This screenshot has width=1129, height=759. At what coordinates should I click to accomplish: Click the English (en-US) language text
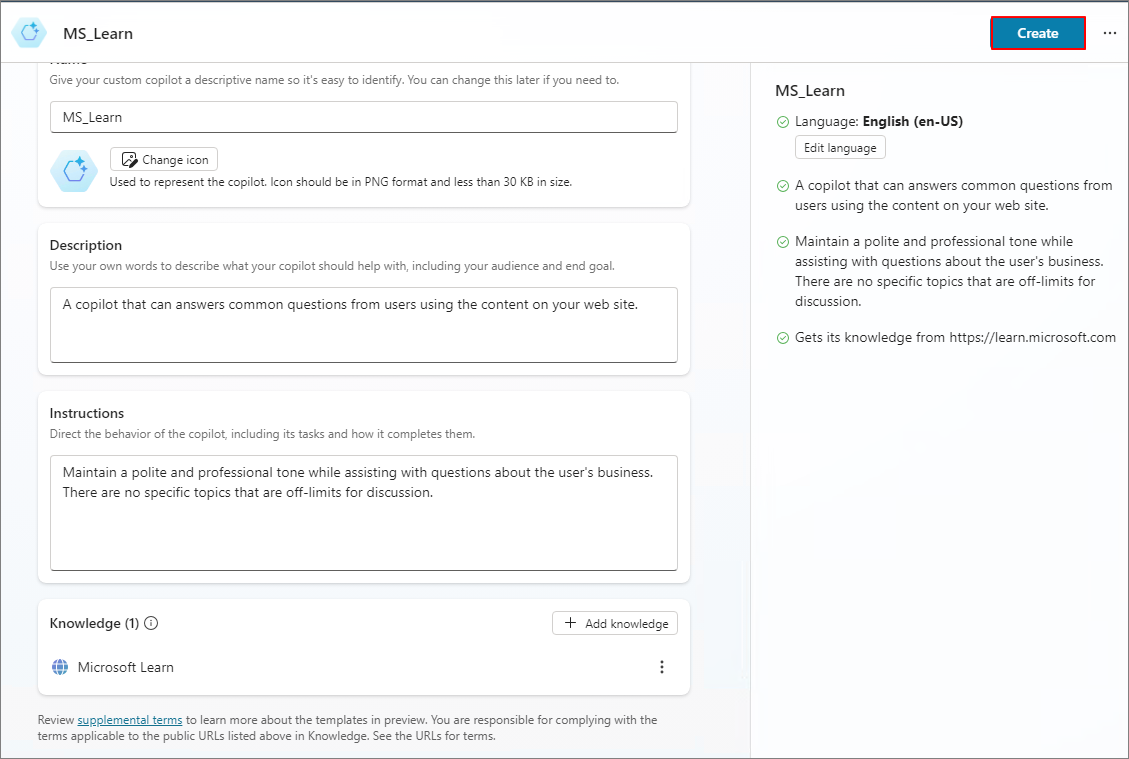pos(912,122)
